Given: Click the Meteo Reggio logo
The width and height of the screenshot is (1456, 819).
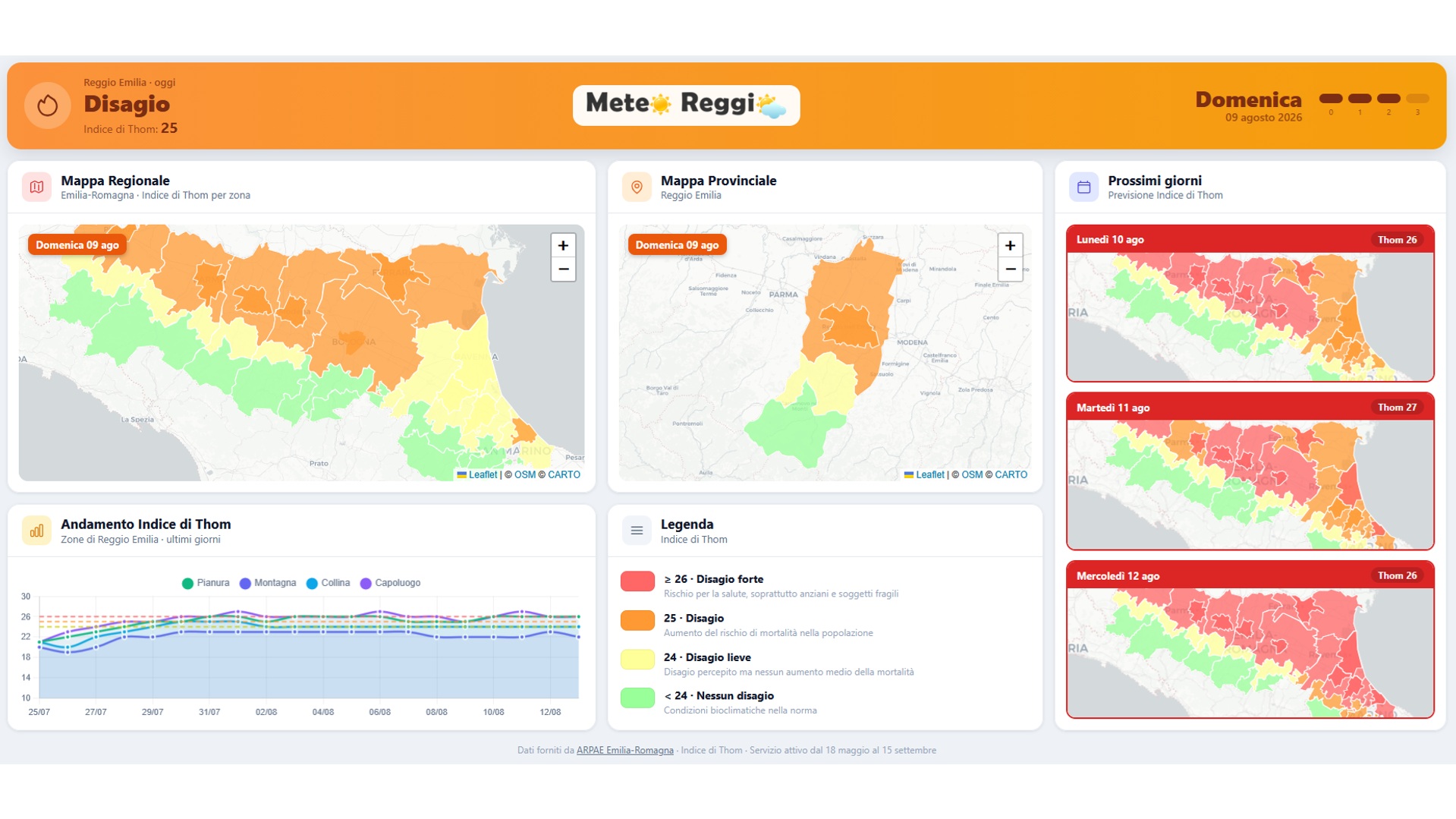Looking at the screenshot, I should point(686,105).
